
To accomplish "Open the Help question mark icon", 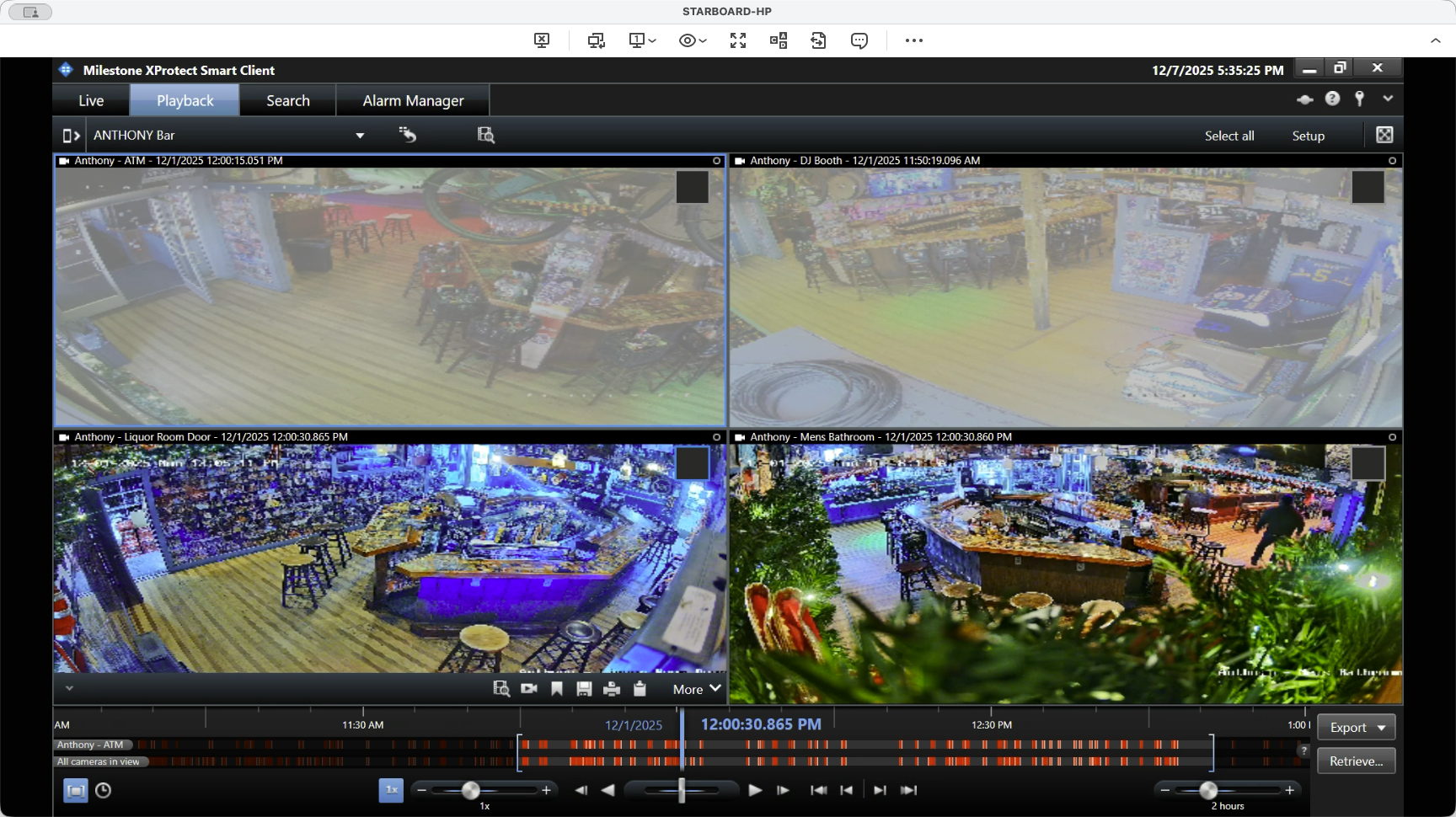I will [x=1332, y=99].
